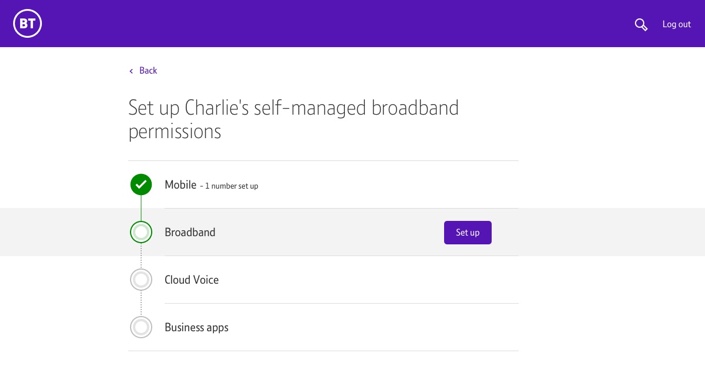Click the Broadband step label
Screen dimensions: 705x392
190,232
